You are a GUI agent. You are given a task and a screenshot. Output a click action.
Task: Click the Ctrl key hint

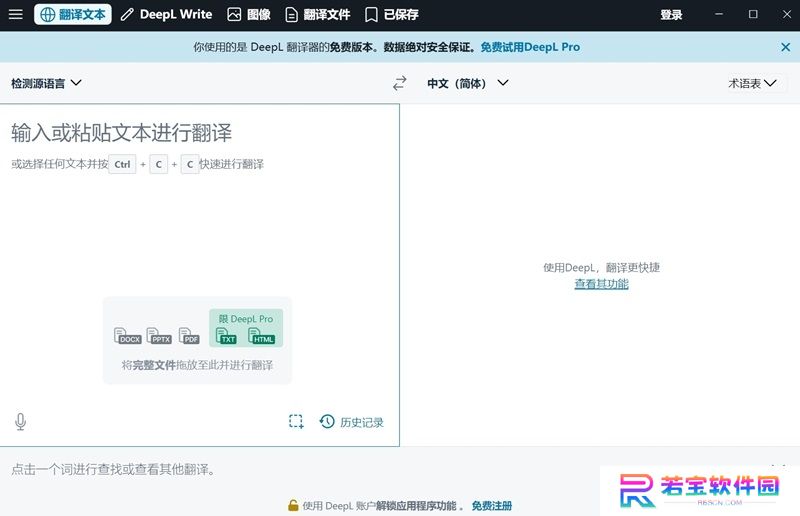(x=122, y=164)
